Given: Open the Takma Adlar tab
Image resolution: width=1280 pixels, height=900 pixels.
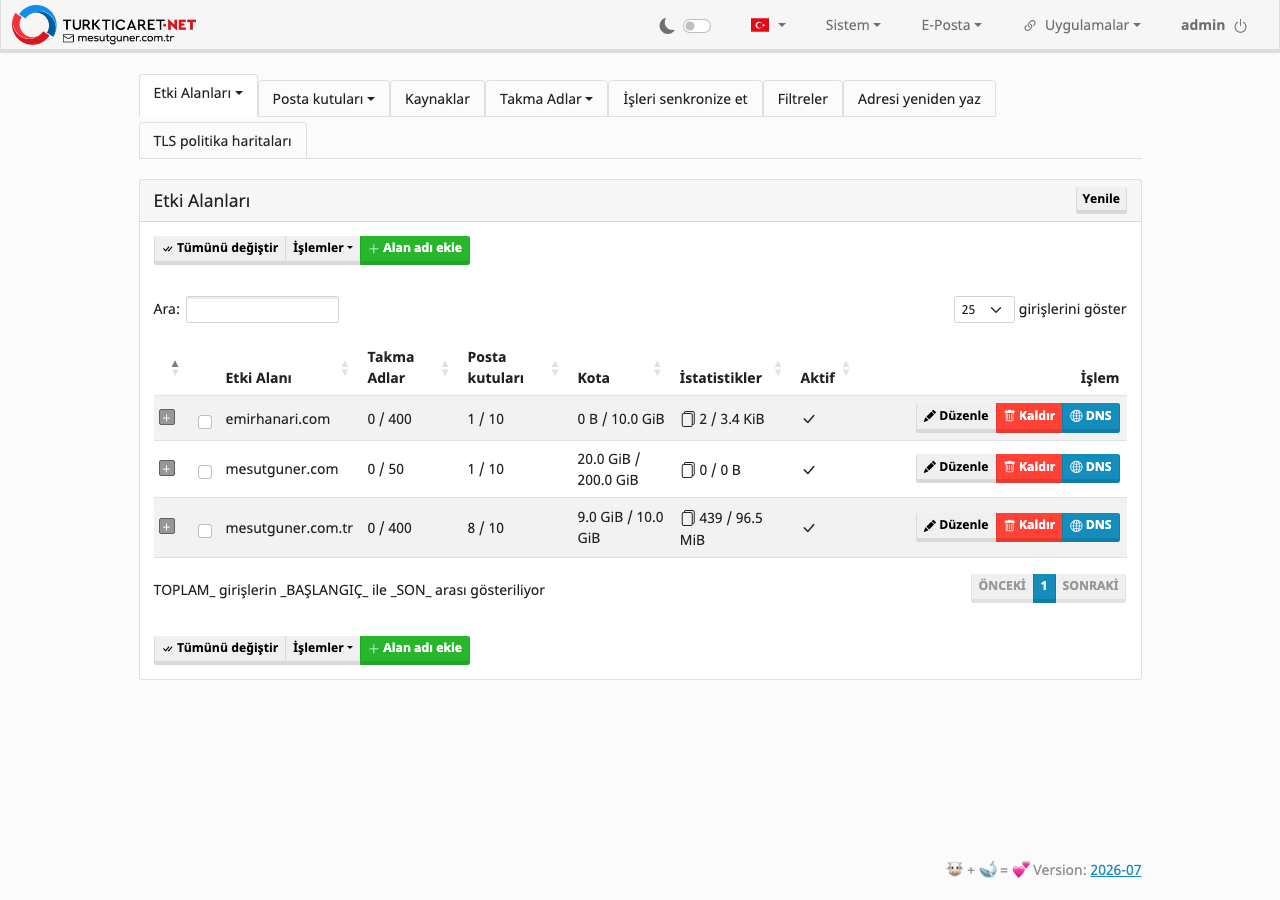Looking at the screenshot, I should tap(546, 99).
